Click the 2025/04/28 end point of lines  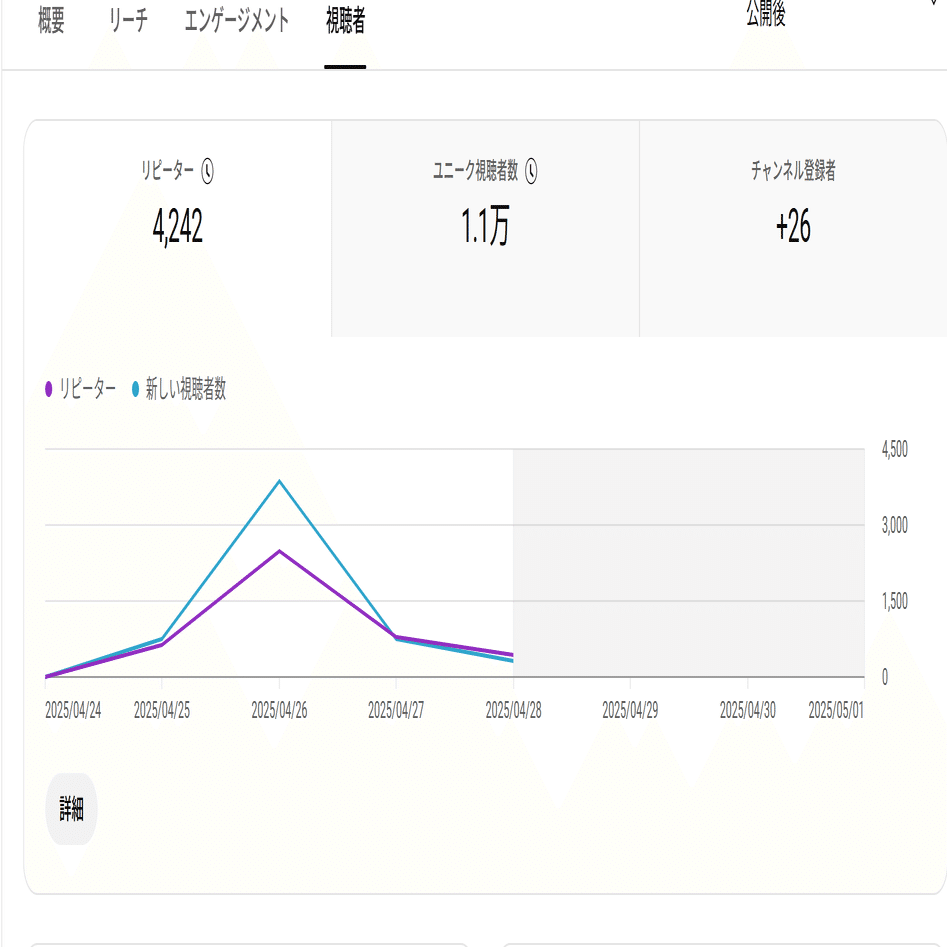coord(513,658)
